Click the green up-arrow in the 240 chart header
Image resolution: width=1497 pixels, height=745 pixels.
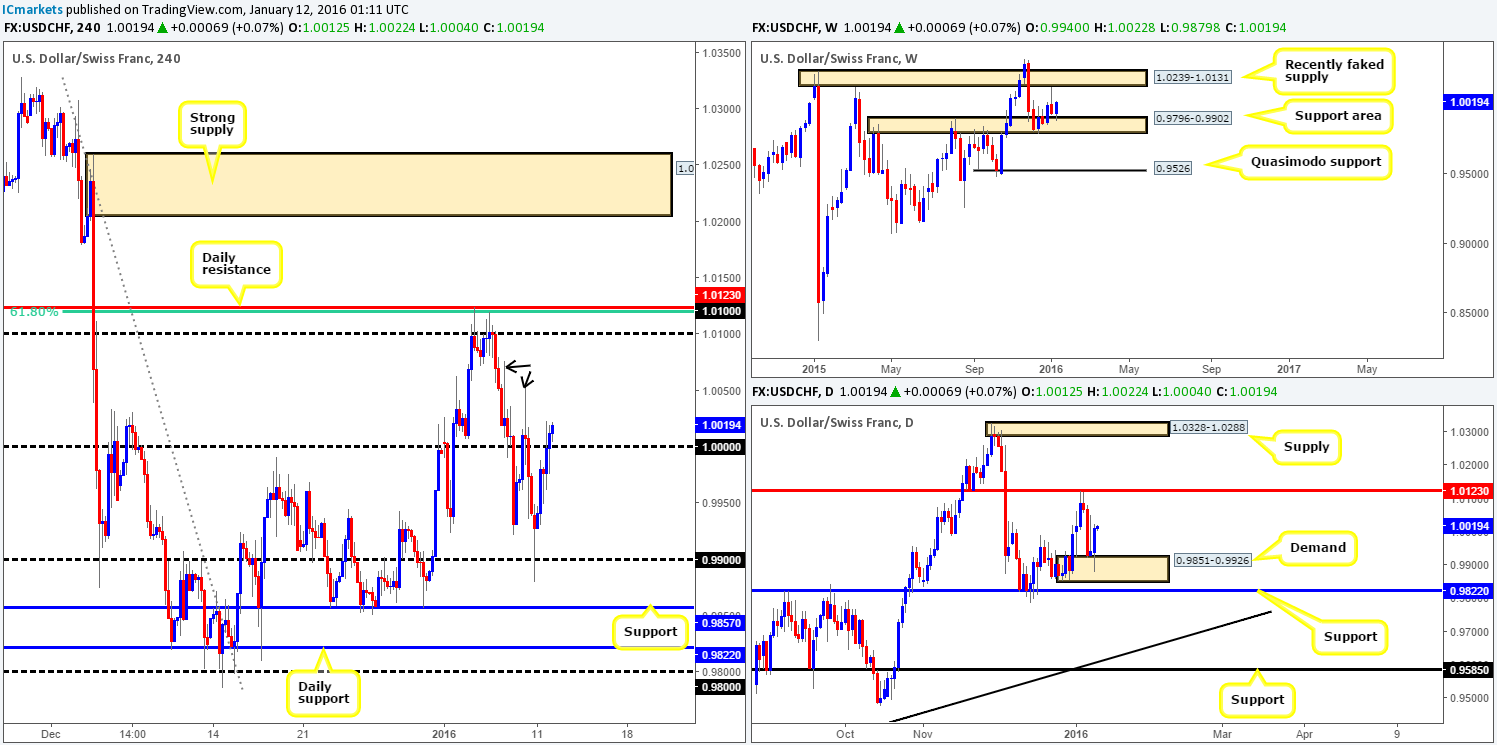coord(160,28)
